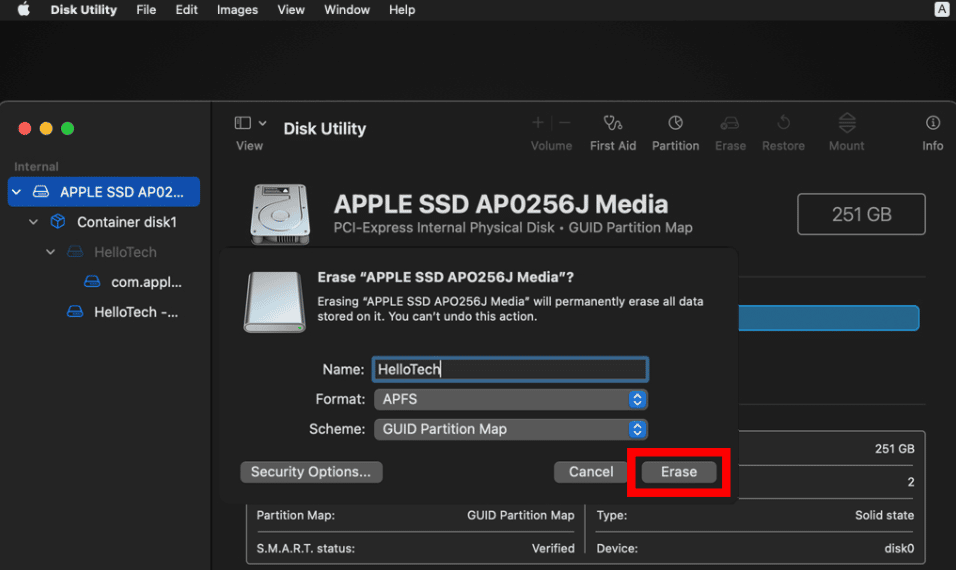Select Container disk1 in sidebar
The width and height of the screenshot is (956, 570).
click(126, 222)
